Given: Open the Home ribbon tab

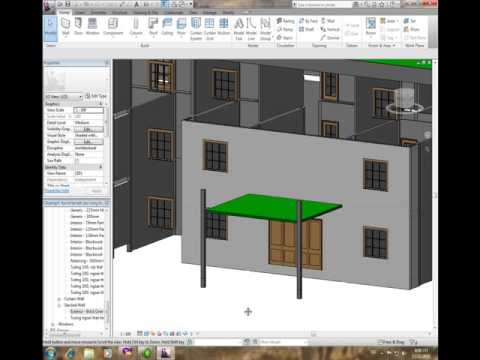Looking at the screenshot, I should tap(64, 13).
